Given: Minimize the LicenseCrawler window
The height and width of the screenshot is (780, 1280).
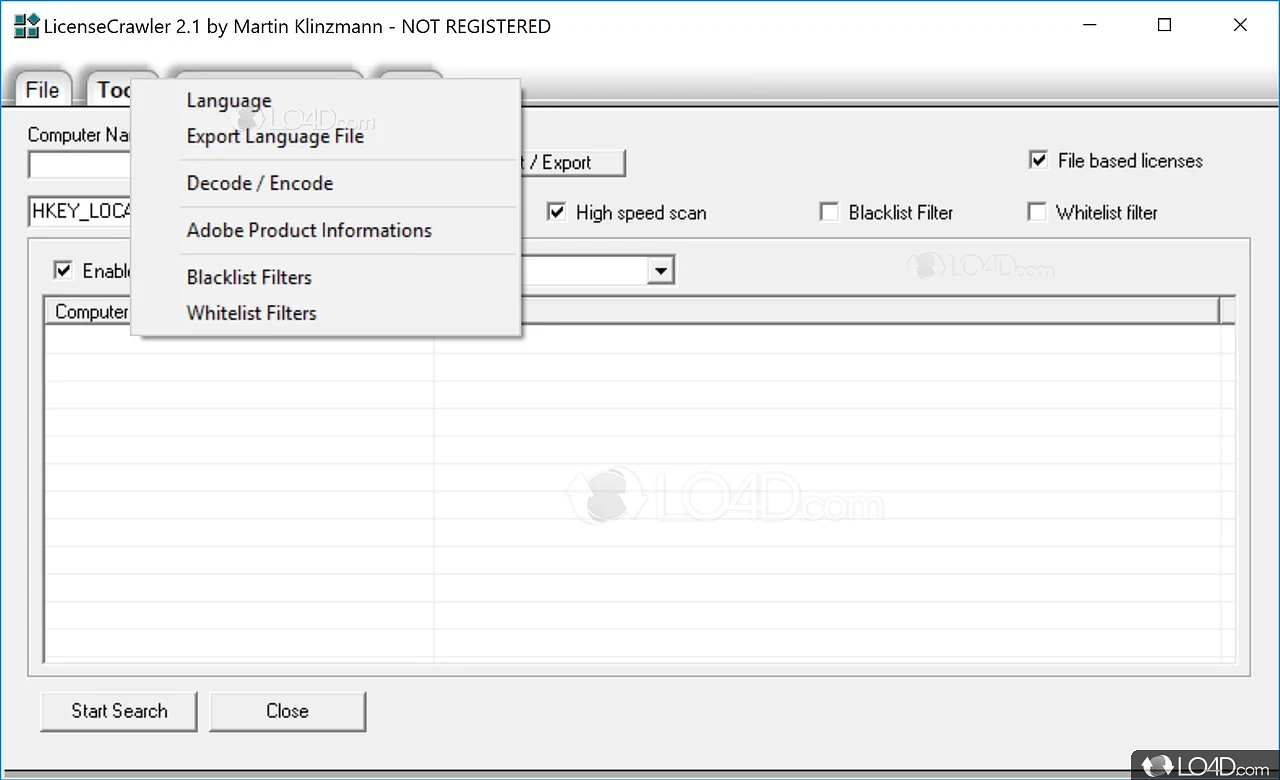Looking at the screenshot, I should (x=1089, y=26).
